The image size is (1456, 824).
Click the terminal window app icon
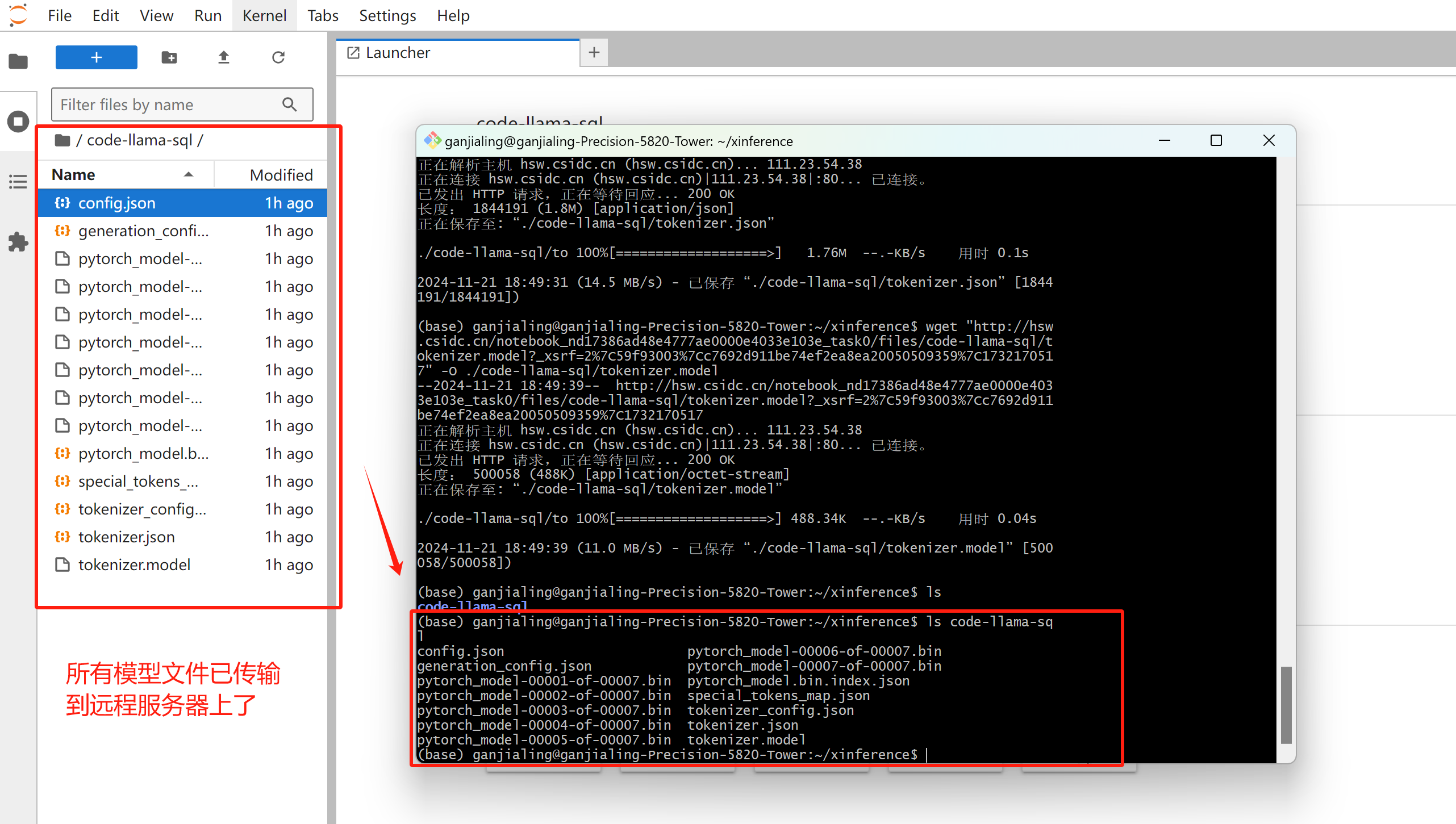433,140
